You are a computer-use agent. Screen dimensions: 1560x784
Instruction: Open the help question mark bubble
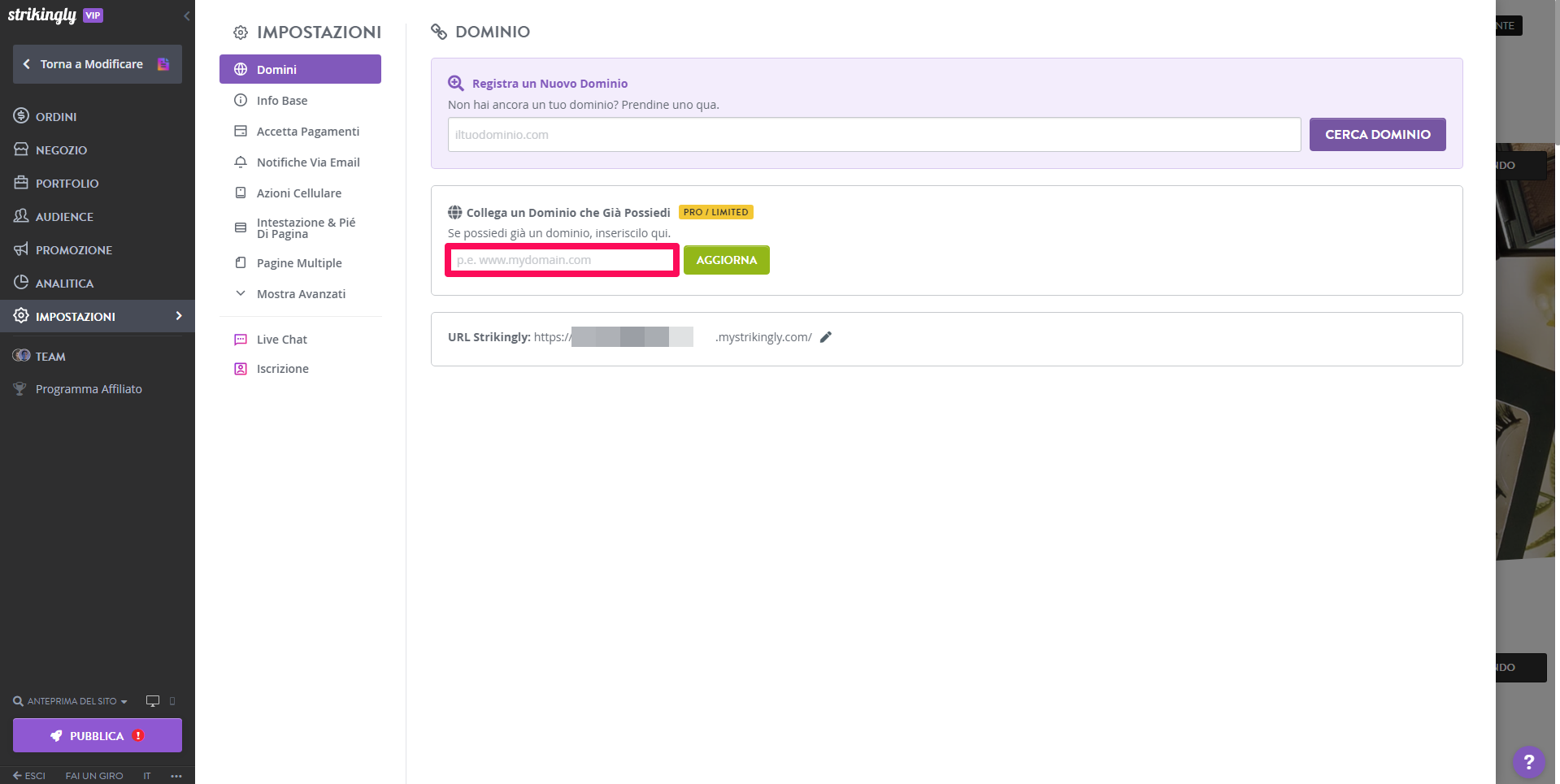point(1528,761)
